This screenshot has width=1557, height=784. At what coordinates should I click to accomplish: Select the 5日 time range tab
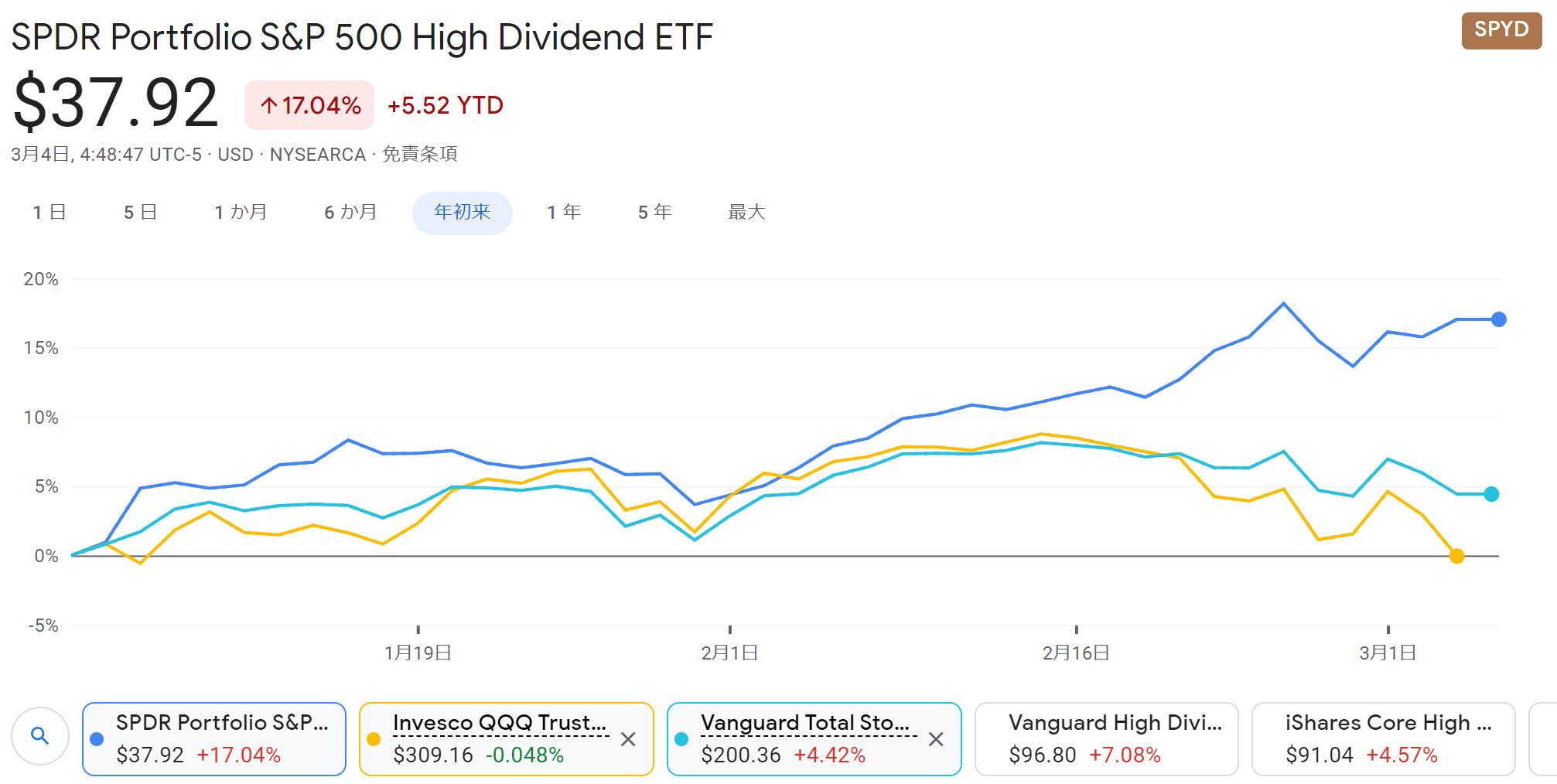(140, 212)
